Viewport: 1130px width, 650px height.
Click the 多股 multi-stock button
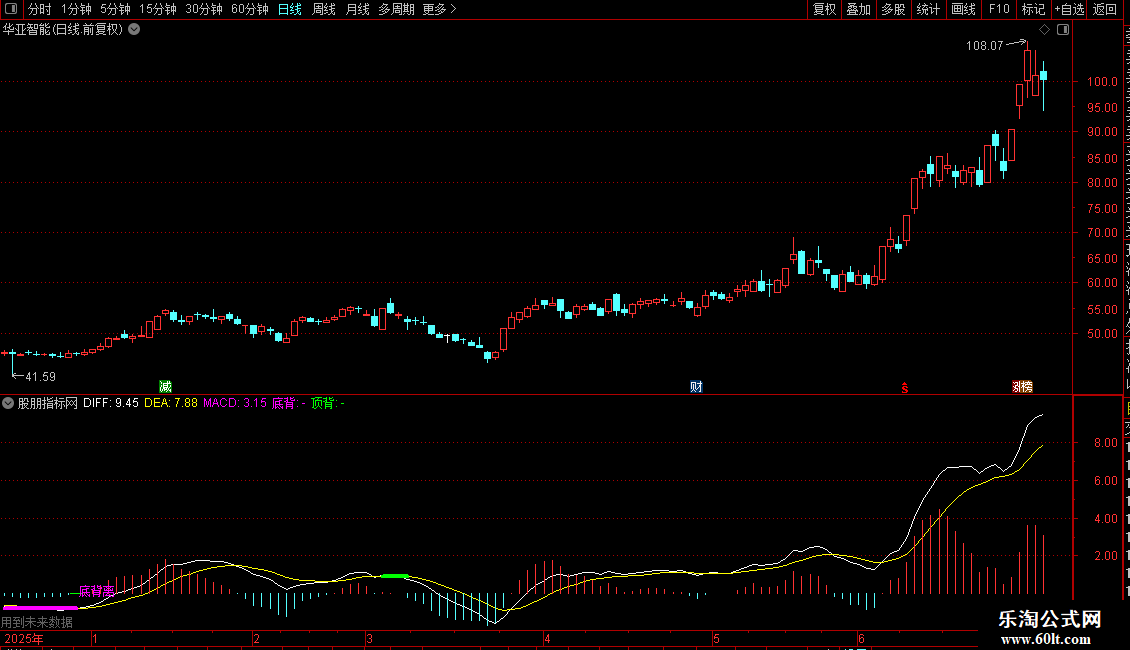point(893,9)
